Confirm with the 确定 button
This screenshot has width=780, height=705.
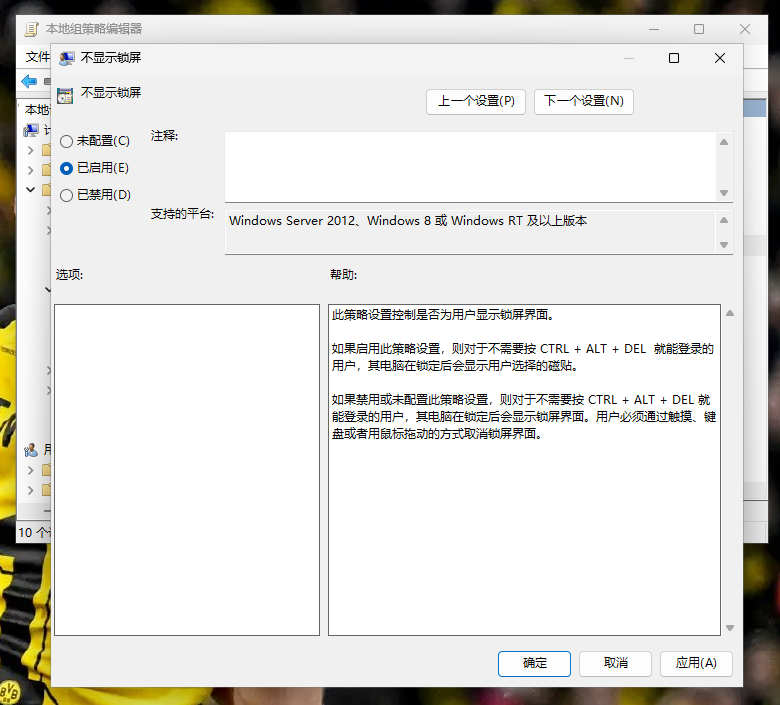click(534, 663)
